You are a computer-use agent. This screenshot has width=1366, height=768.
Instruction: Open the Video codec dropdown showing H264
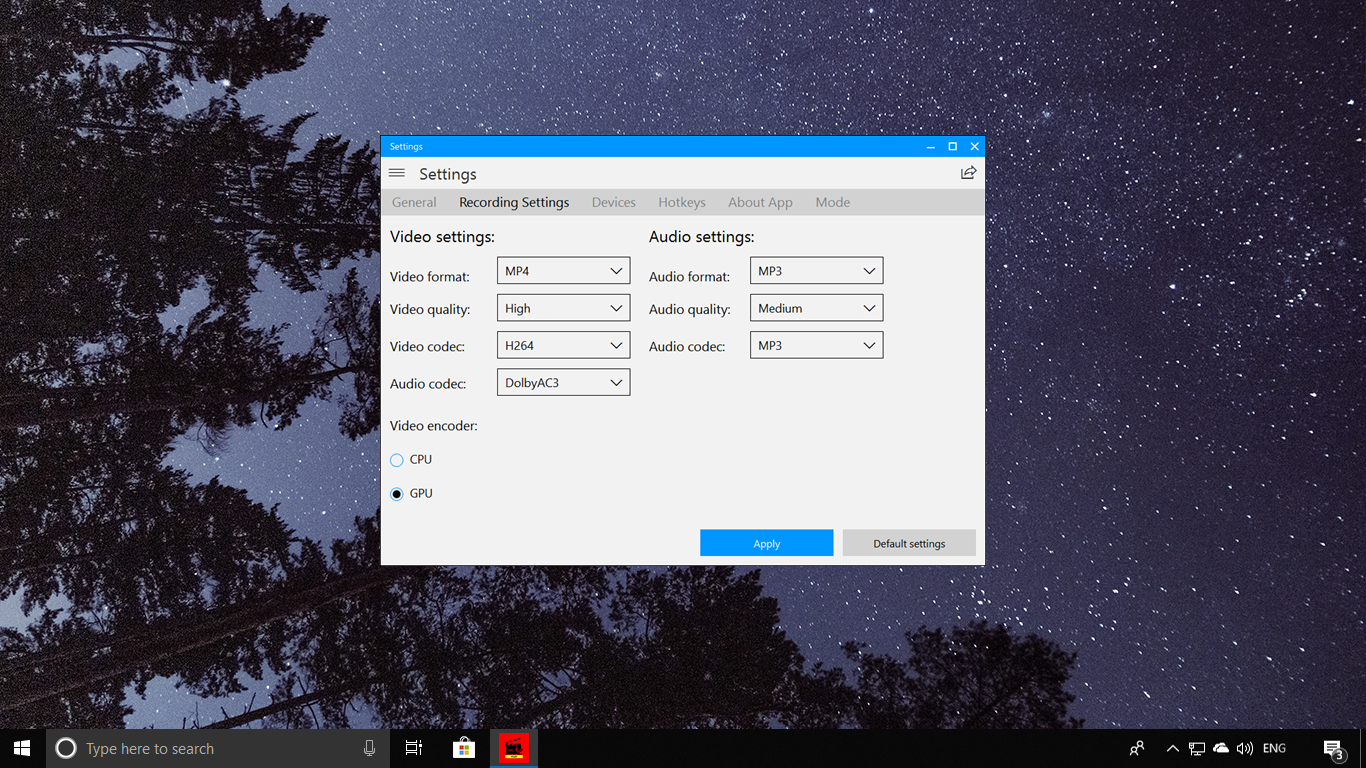click(x=563, y=344)
